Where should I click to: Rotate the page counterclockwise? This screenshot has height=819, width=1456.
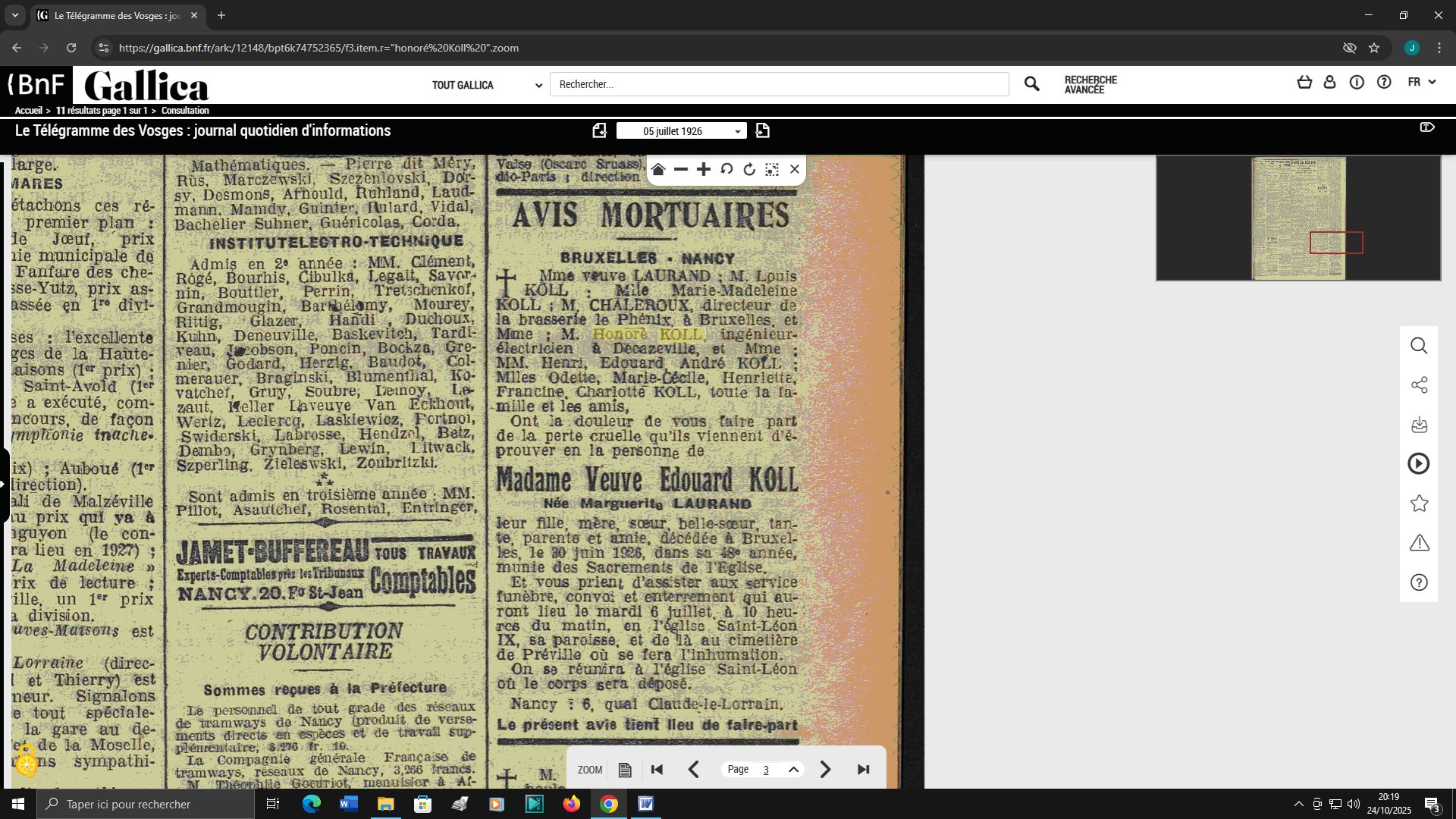[726, 169]
